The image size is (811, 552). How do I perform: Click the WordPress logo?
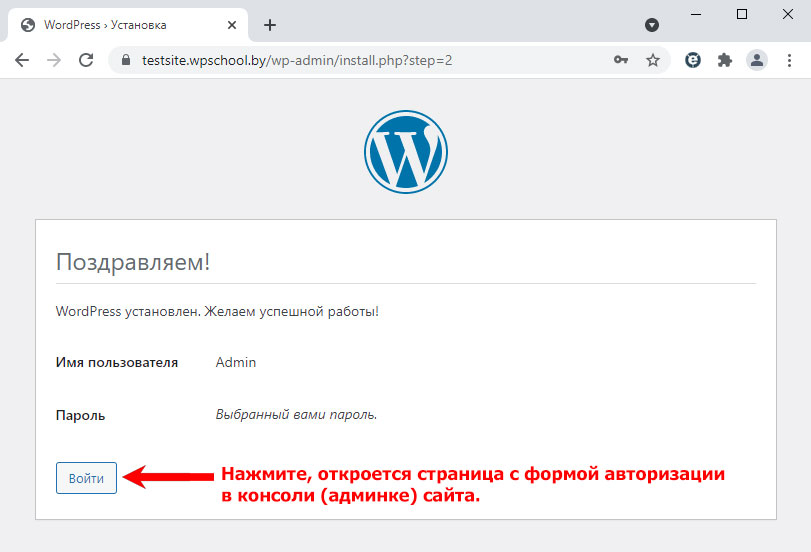406,152
